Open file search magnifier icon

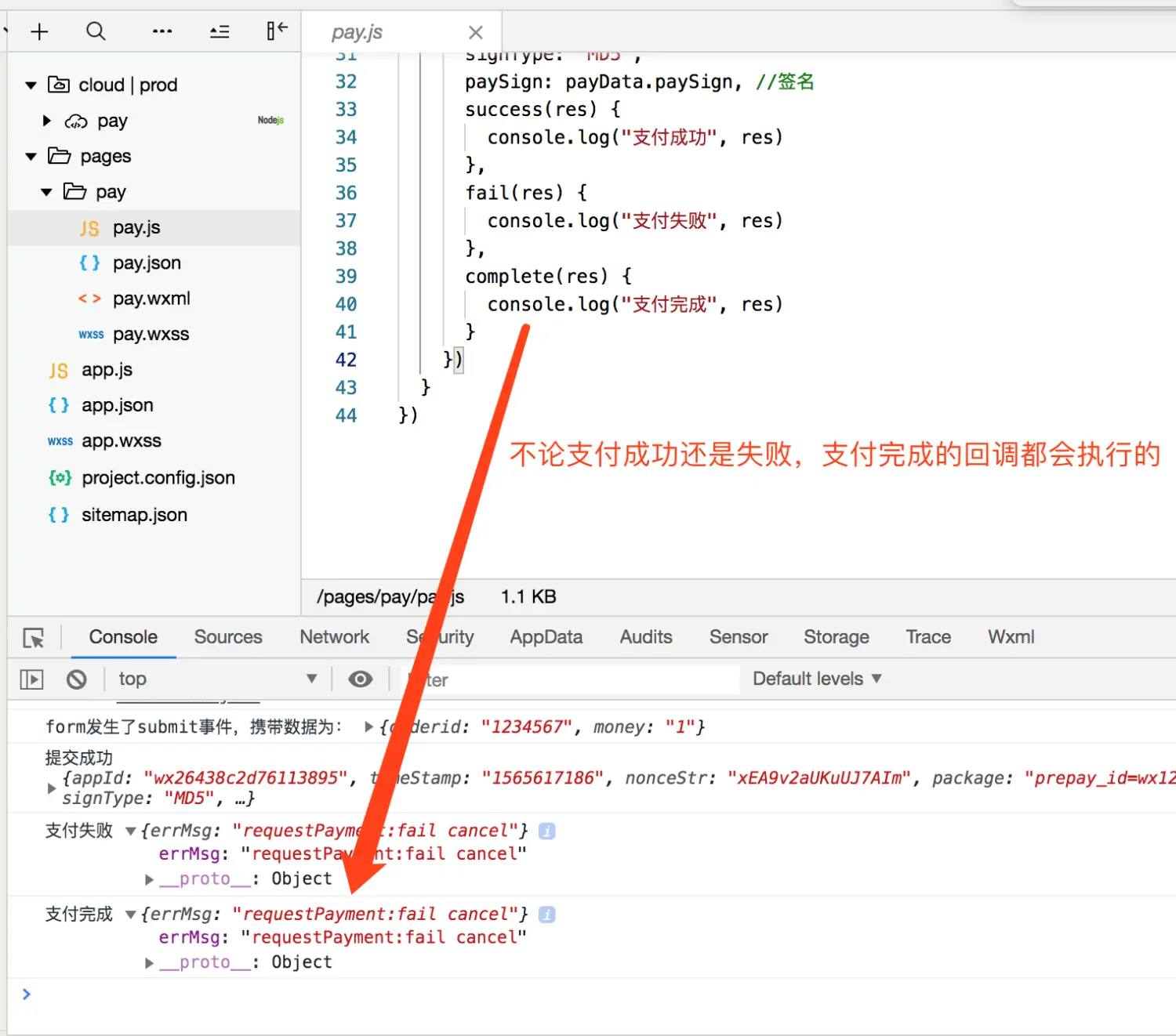point(96,31)
